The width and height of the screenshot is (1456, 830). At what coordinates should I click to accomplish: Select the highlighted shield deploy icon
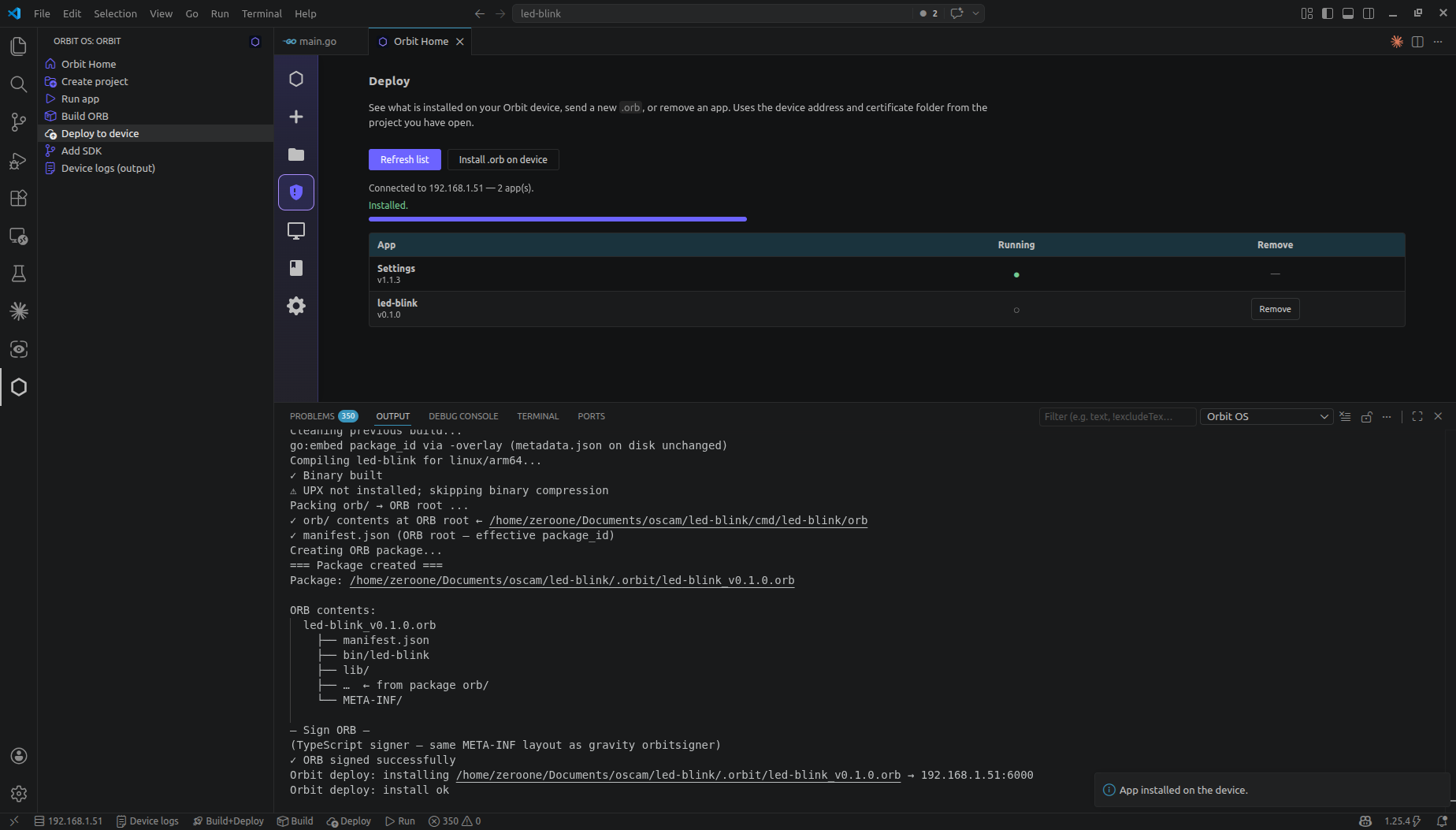[x=296, y=192]
